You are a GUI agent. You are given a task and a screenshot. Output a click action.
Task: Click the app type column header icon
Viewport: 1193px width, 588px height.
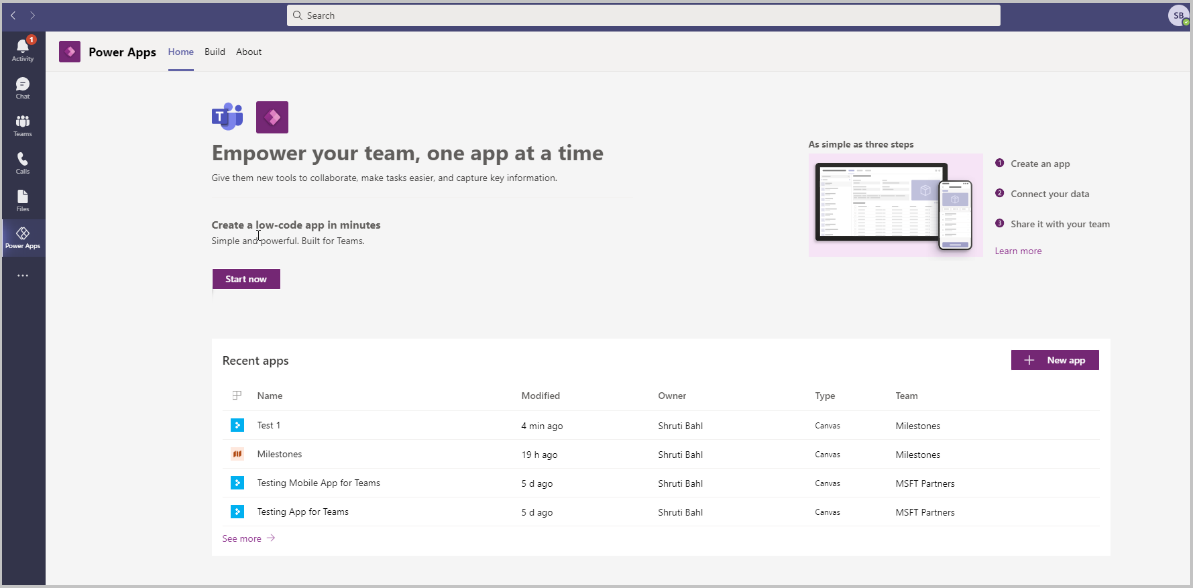pos(237,396)
